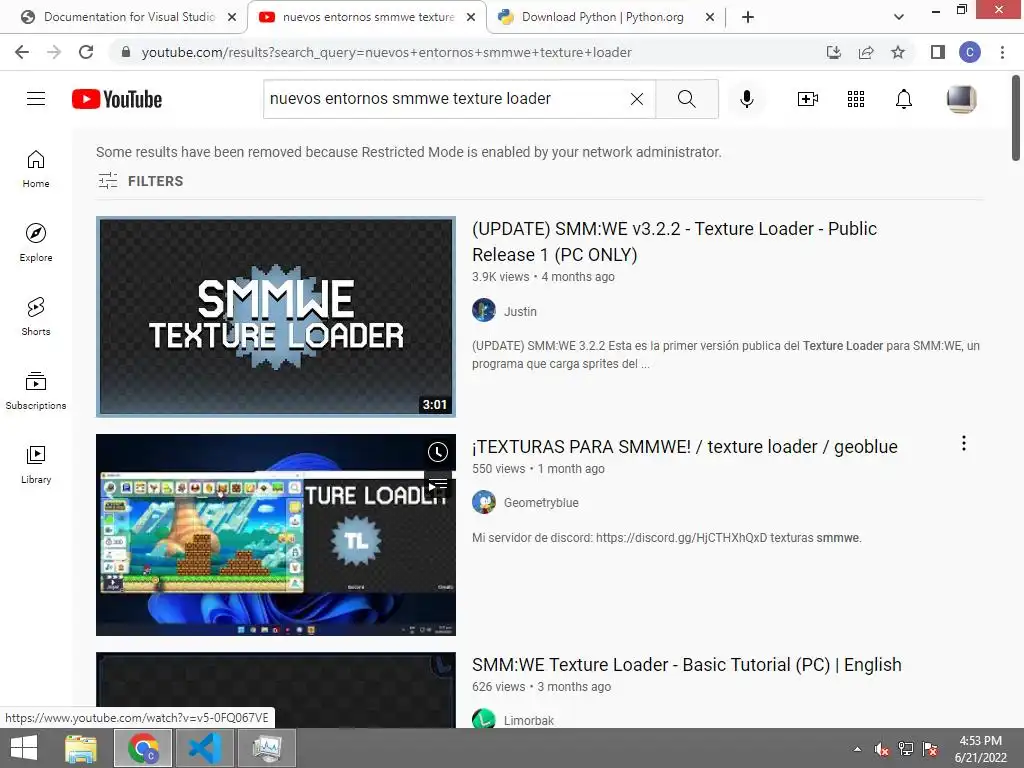
Task: Open the notifications bell
Action: point(904,99)
